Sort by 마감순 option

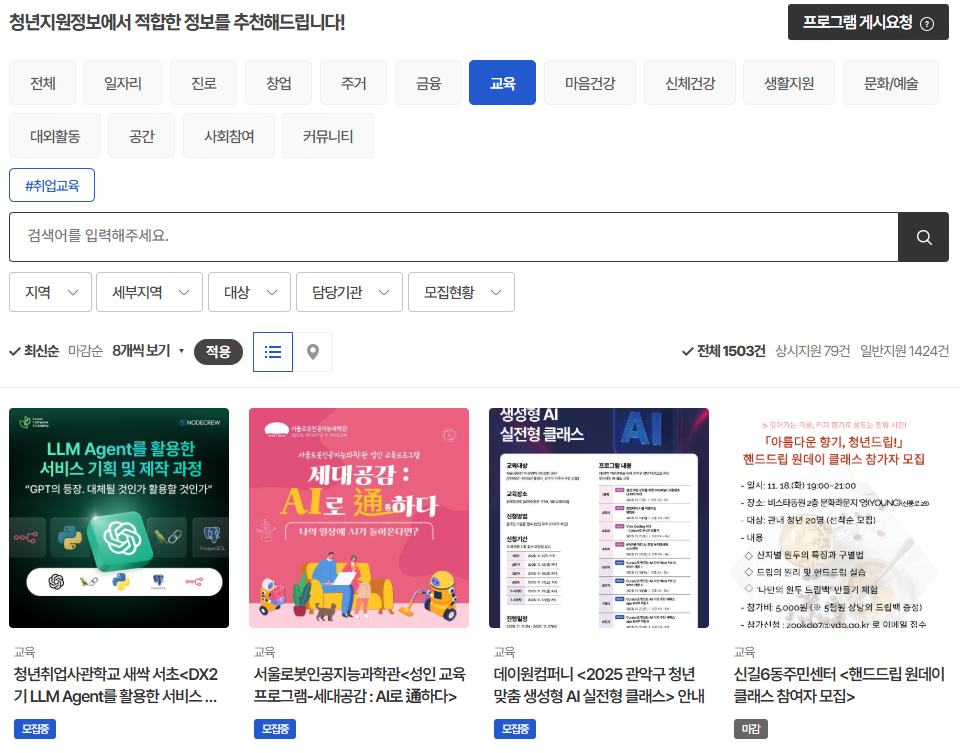(85, 351)
